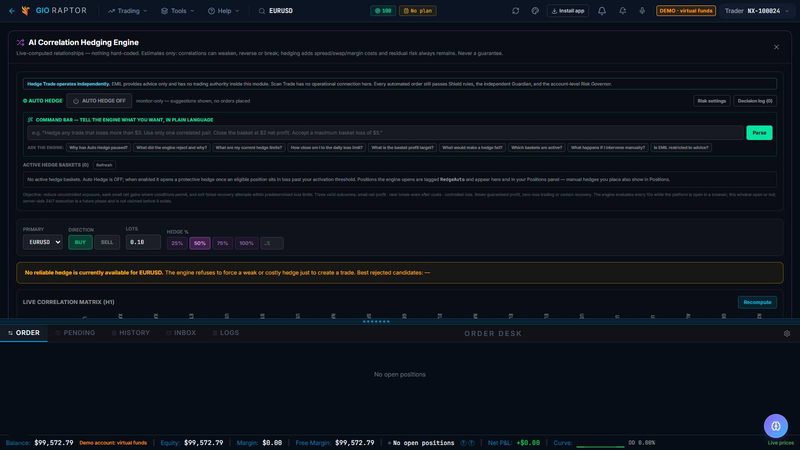
Task: Select SELL direction
Action: coord(107,242)
